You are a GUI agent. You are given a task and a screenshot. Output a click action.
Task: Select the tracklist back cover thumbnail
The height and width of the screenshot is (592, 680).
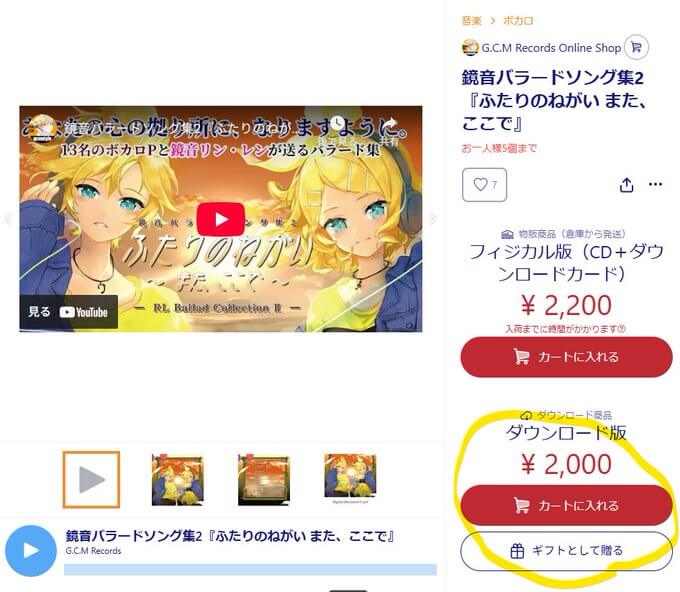(264, 479)
